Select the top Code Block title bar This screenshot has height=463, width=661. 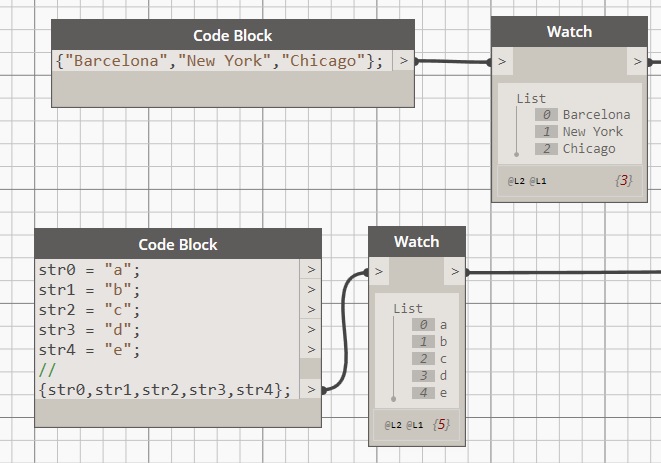(x=232, y=35)
